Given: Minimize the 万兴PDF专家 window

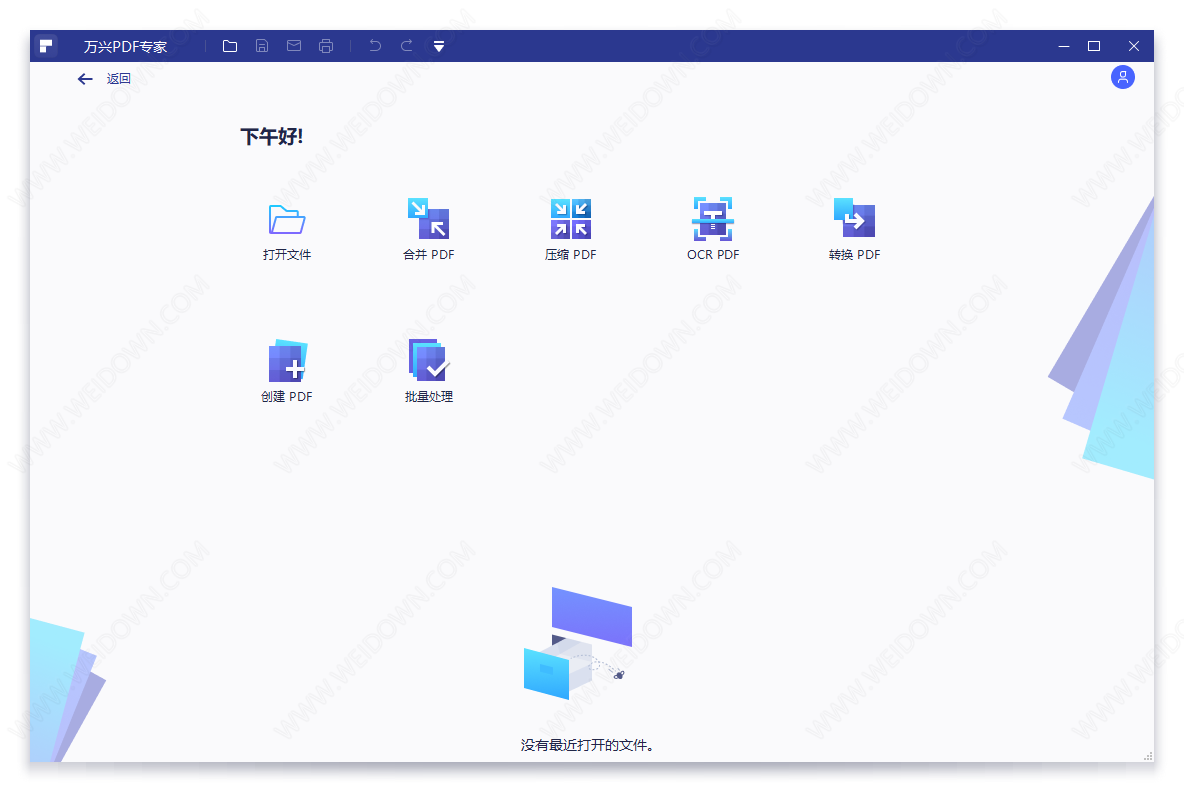Looking at the screenshot, I should 1064,46.
